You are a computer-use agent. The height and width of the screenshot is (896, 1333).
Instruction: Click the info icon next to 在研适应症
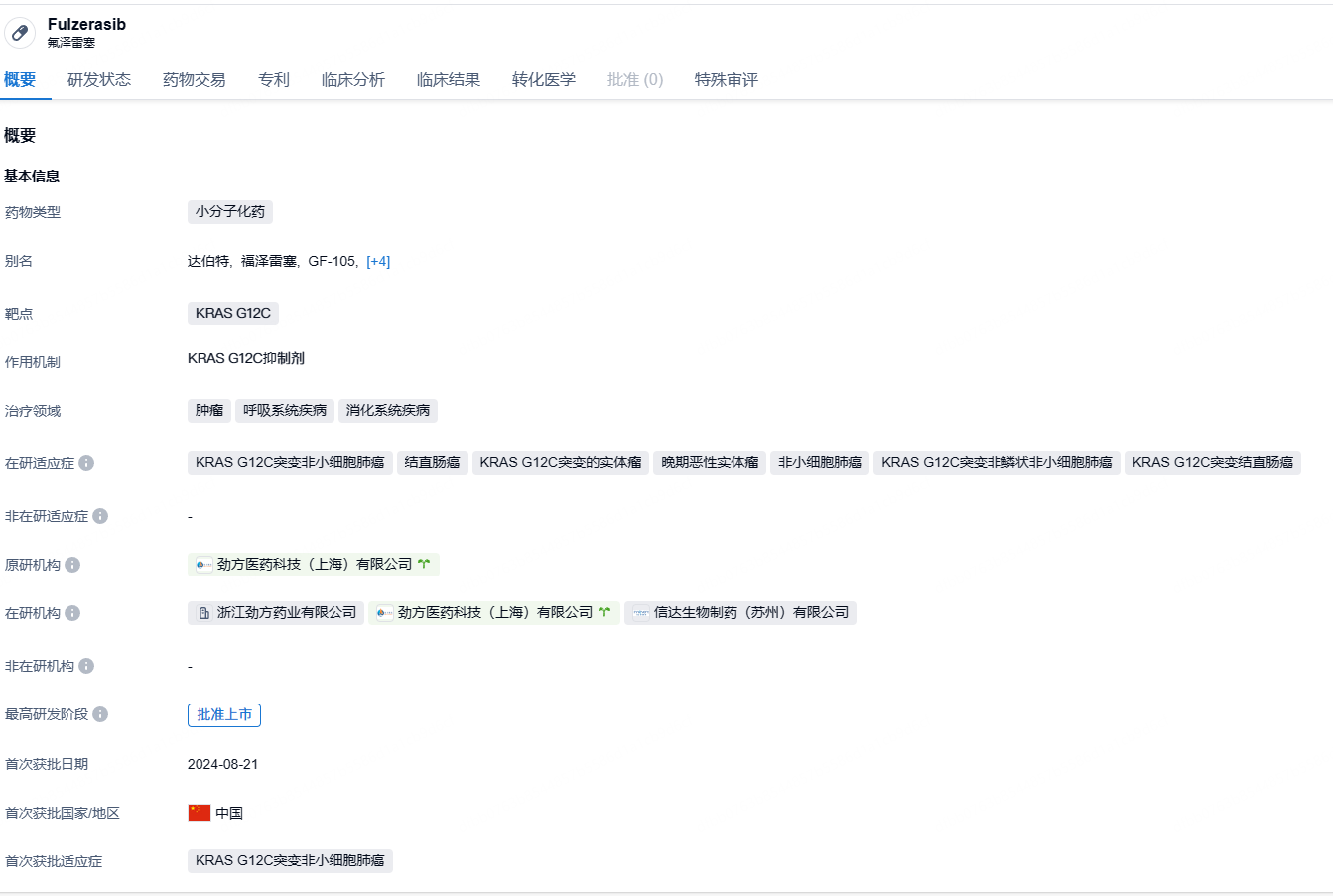coord(86,463)
